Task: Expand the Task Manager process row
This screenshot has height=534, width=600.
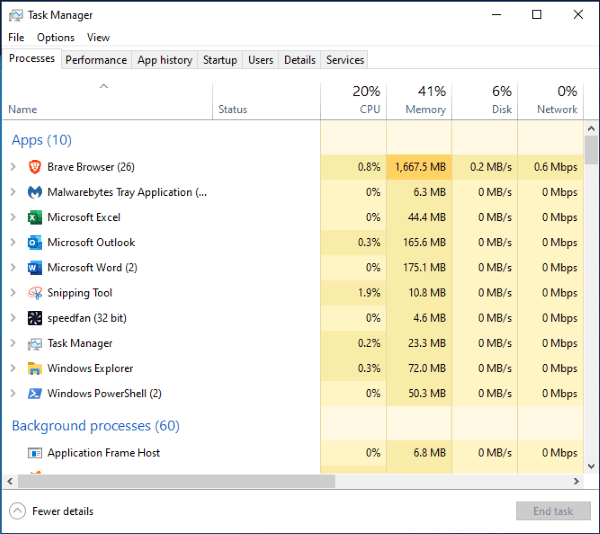Action: pos(13,343)
